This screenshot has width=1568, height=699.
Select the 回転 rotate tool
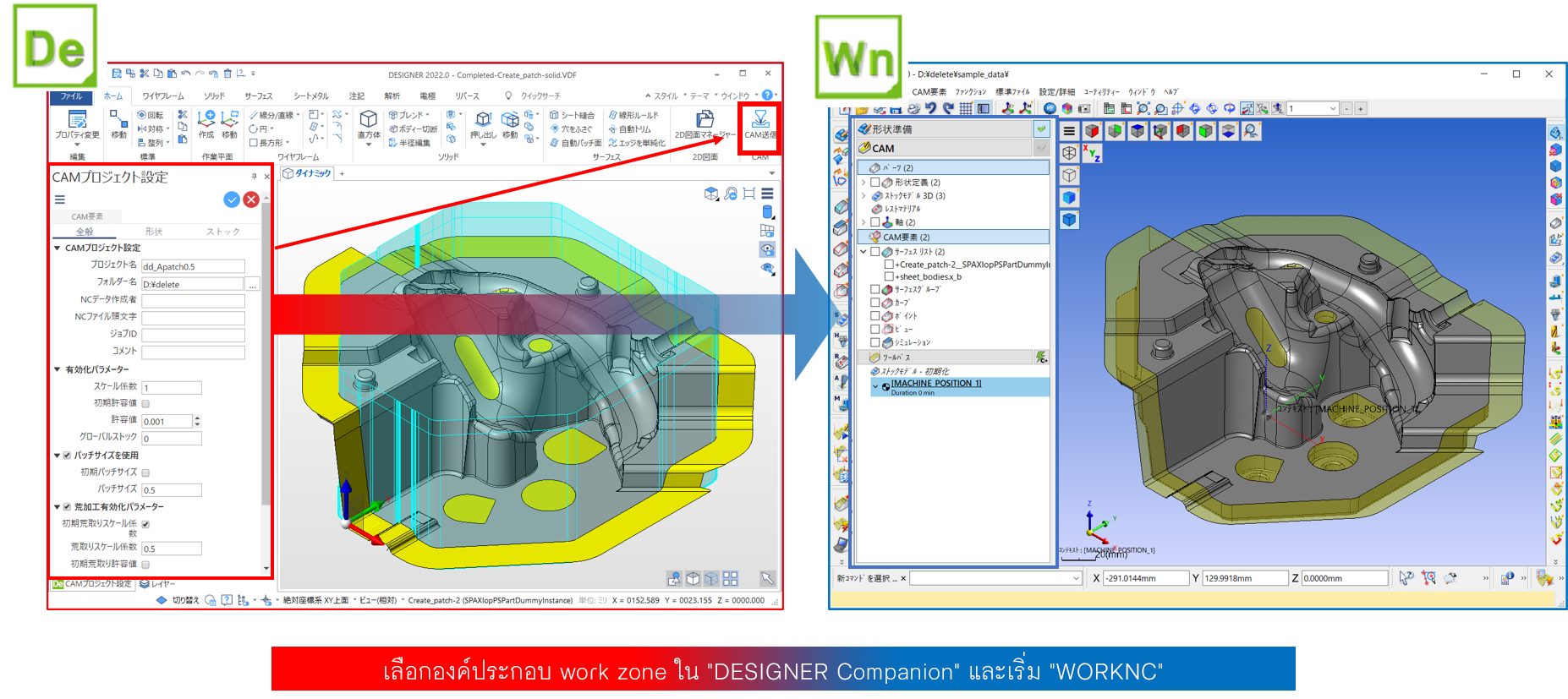pos(151,115)
